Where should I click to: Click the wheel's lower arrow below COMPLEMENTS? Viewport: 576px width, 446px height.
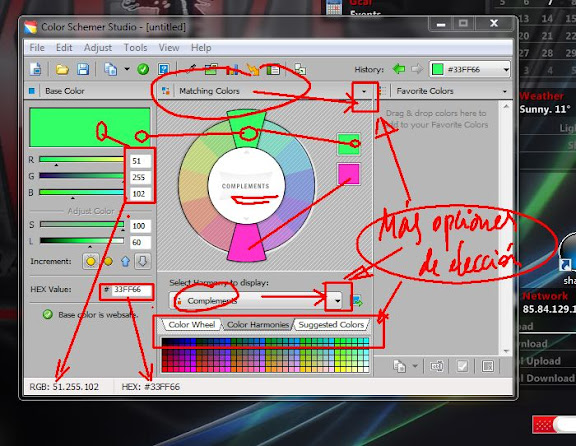coord(246,219)
